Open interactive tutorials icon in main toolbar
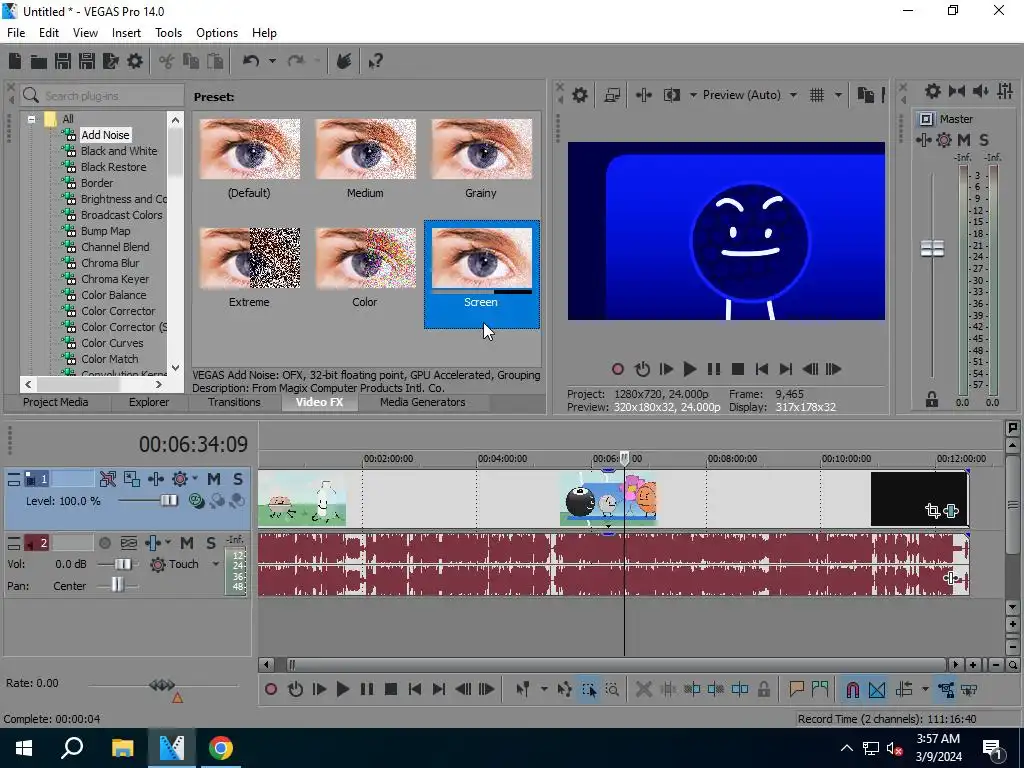The image size is (1024, 768). (344, 61)
